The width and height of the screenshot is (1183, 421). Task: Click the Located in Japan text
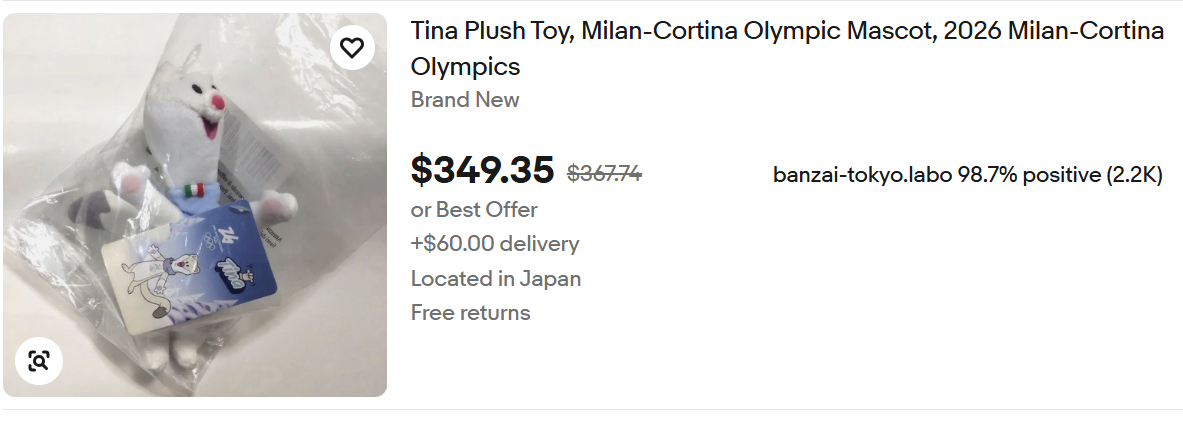(x=496, y=278)
